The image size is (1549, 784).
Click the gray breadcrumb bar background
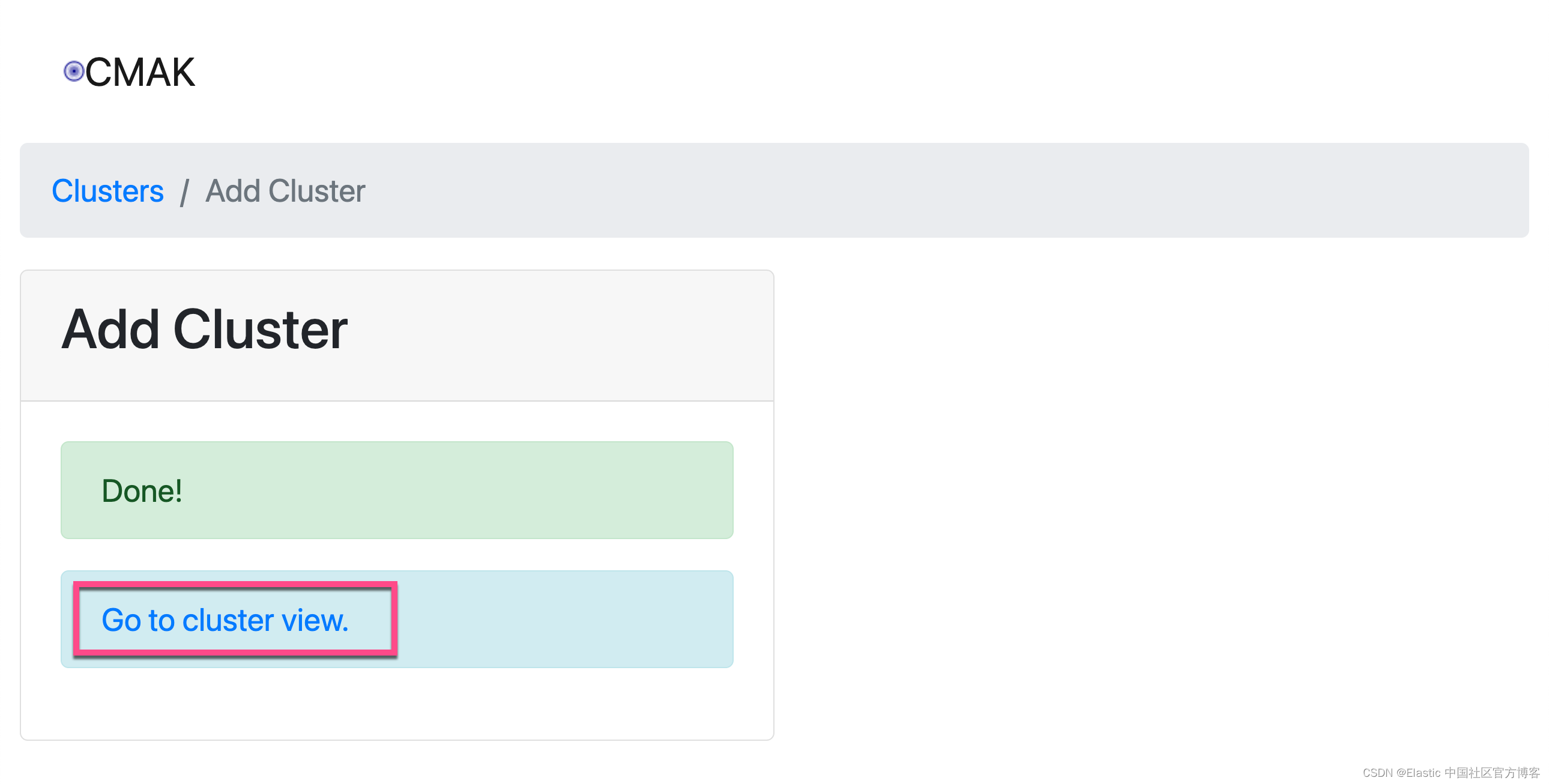[x=902, y=190]
